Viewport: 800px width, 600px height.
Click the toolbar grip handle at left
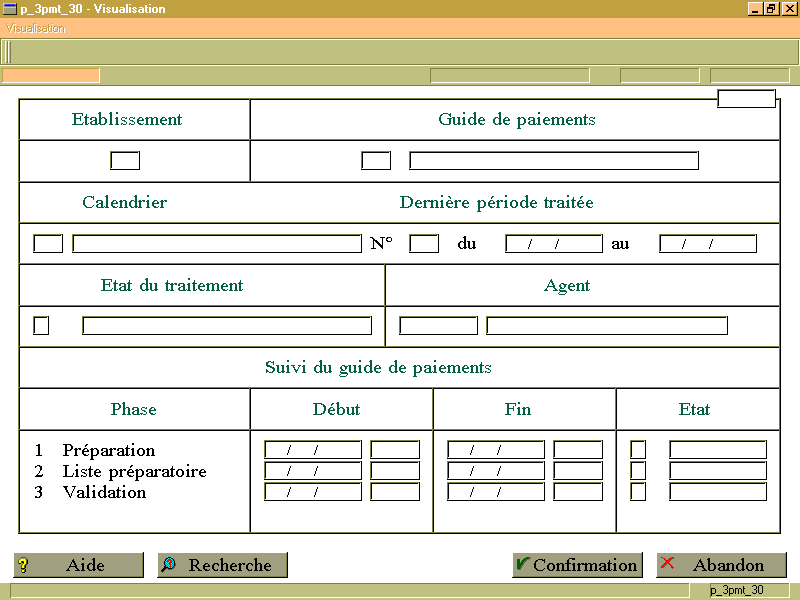point(6,52)
